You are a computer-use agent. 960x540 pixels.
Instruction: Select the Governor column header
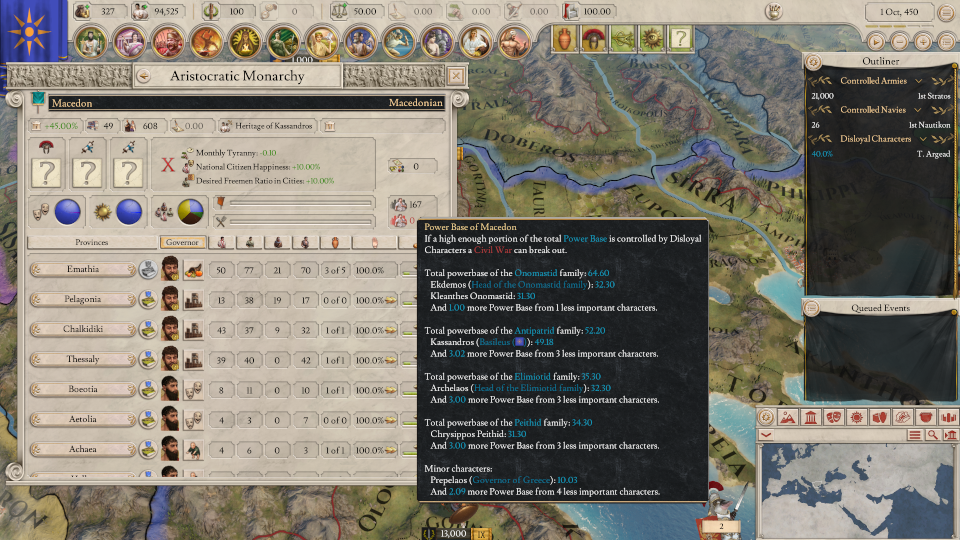(x=182, y=242)
